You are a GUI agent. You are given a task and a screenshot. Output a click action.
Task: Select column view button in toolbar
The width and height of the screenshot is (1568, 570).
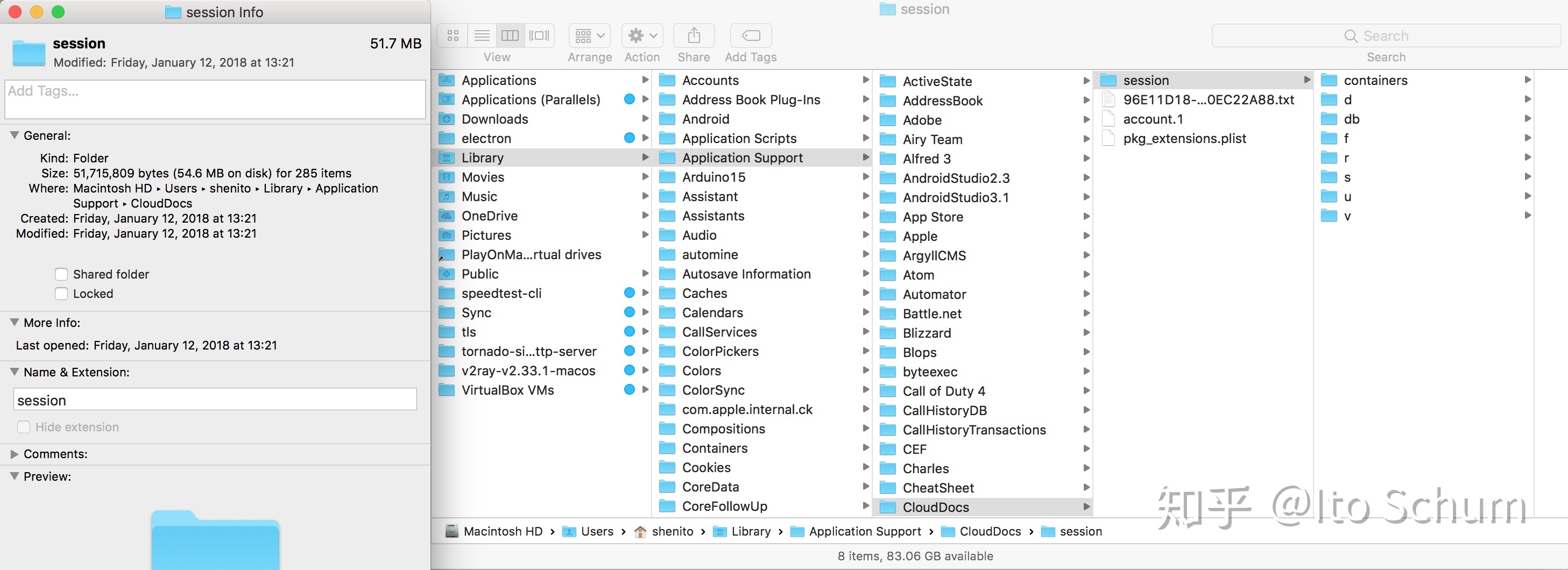tap(510, 36)
